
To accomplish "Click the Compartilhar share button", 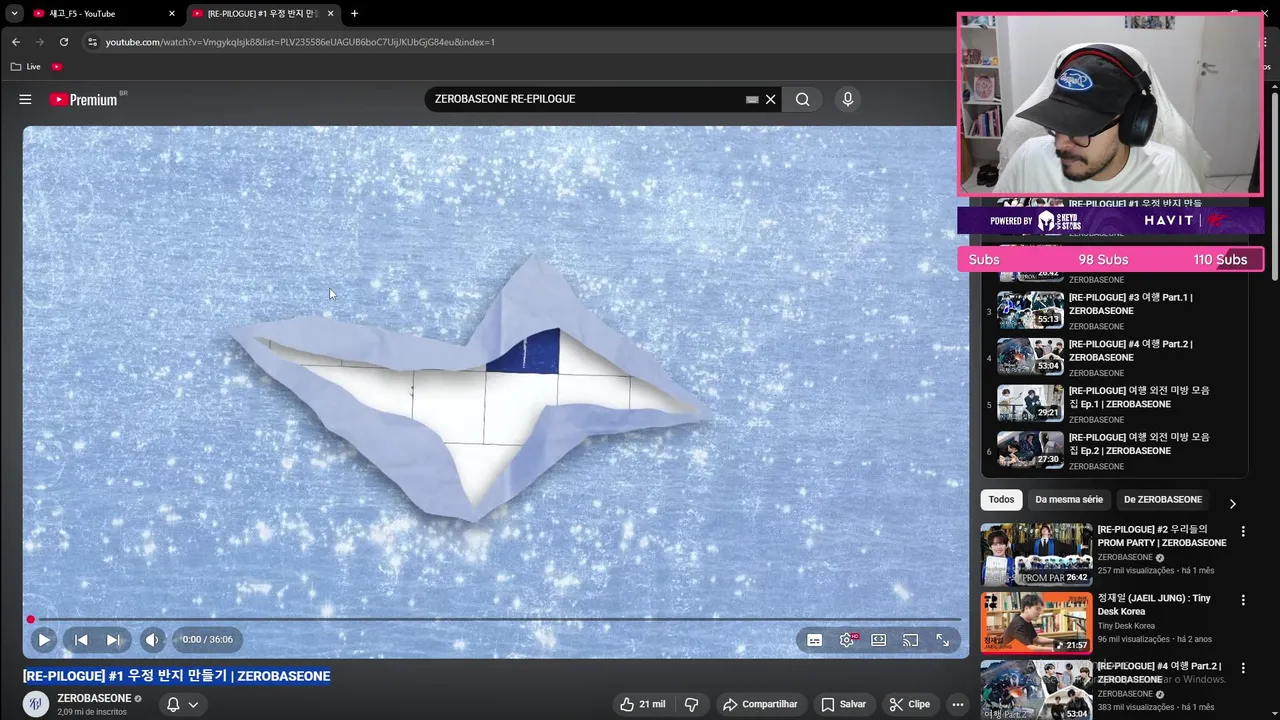I will click(760, 704).
